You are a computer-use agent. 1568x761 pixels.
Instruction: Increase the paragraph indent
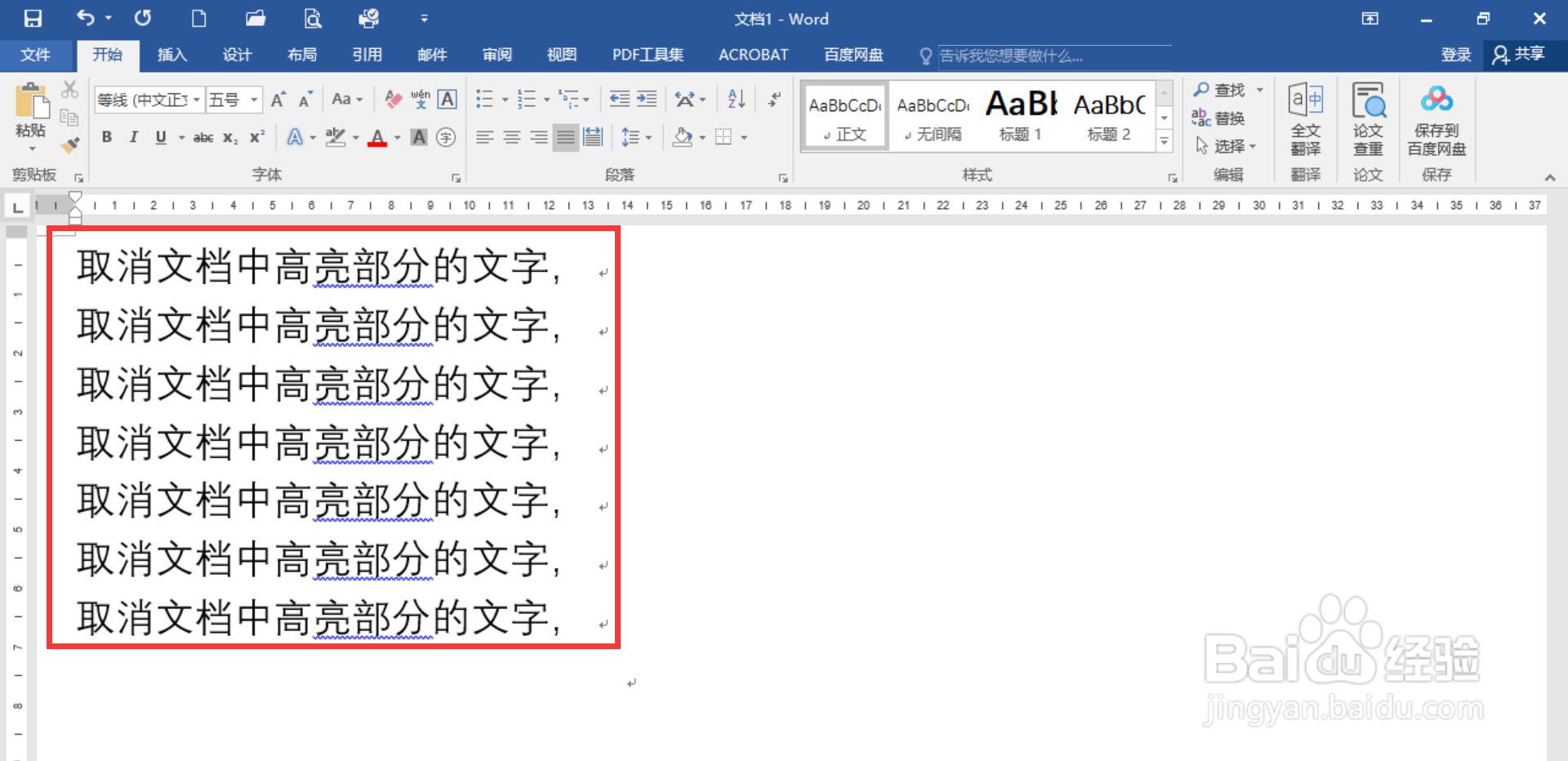coord(647,100)
